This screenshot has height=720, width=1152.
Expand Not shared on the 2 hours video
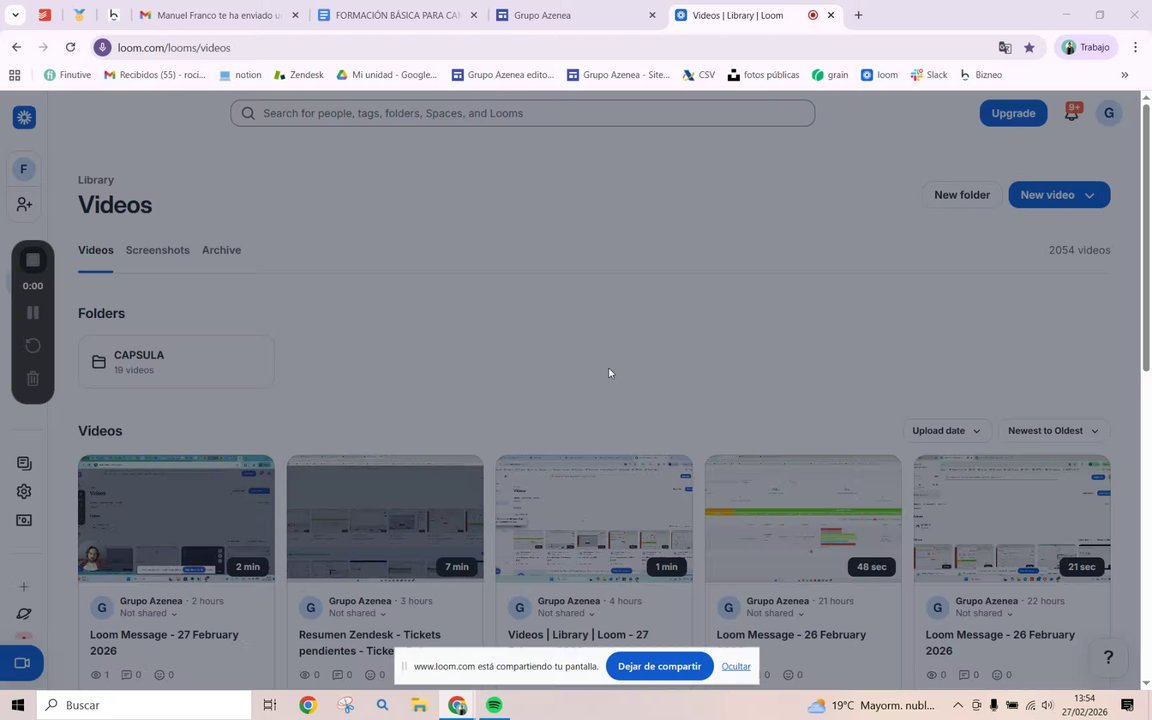point(149,613)
